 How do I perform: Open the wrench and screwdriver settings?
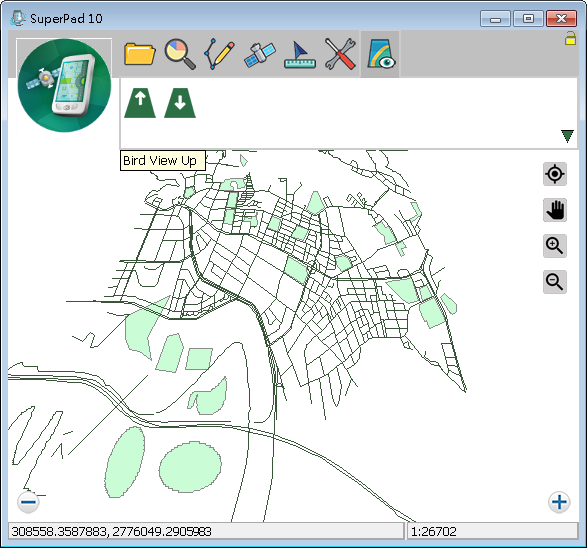(340, 54)
